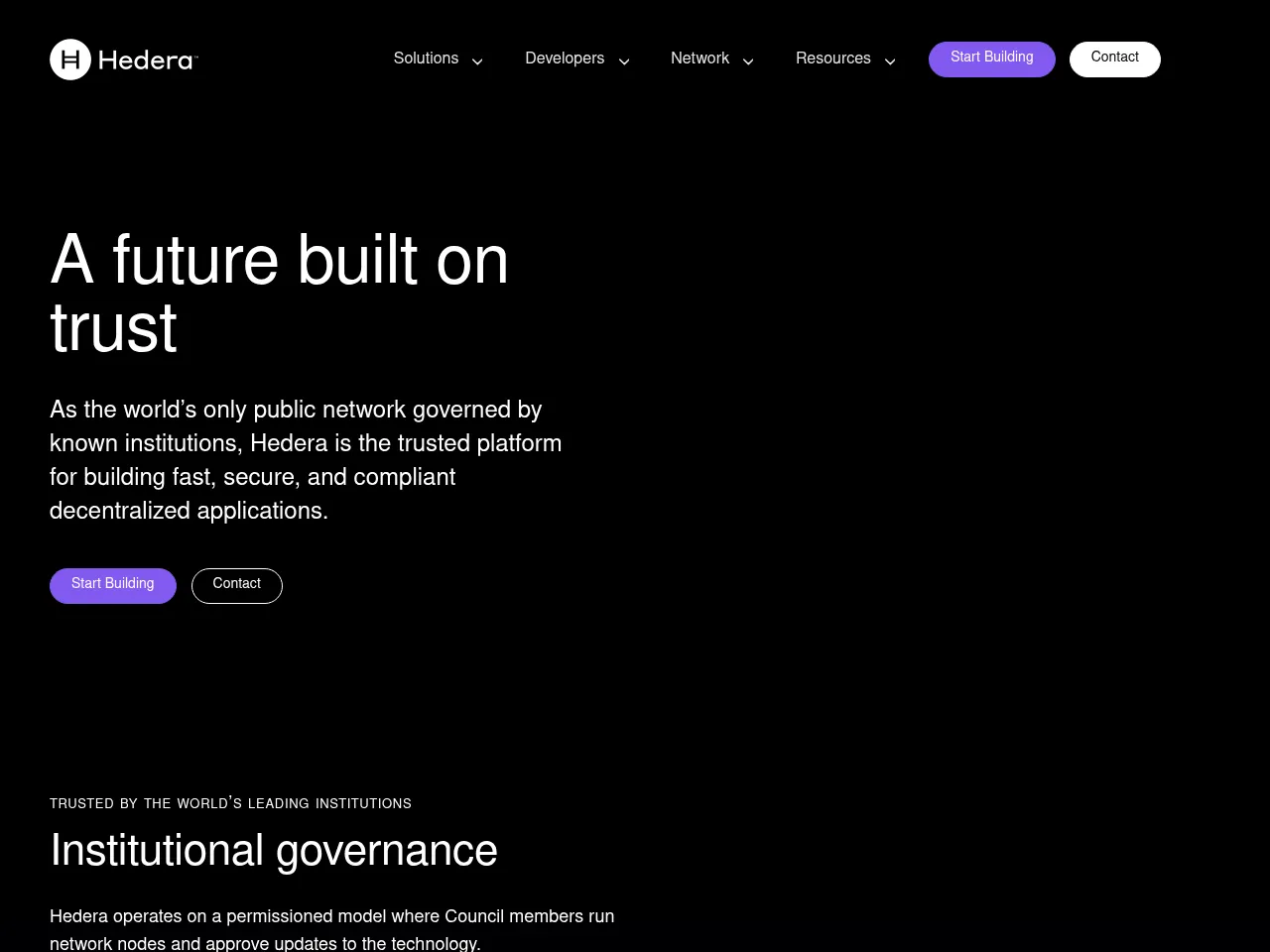Screen dimensions: 1270x952
Task: Click the hero paragraph about known institutions
Action: tap(306, 460)
